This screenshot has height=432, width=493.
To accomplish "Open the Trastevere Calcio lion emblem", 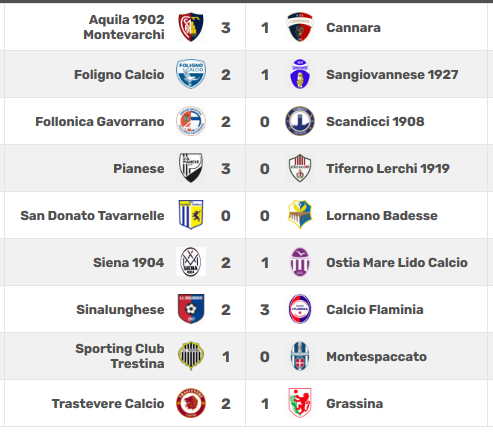I will [191, 403].
